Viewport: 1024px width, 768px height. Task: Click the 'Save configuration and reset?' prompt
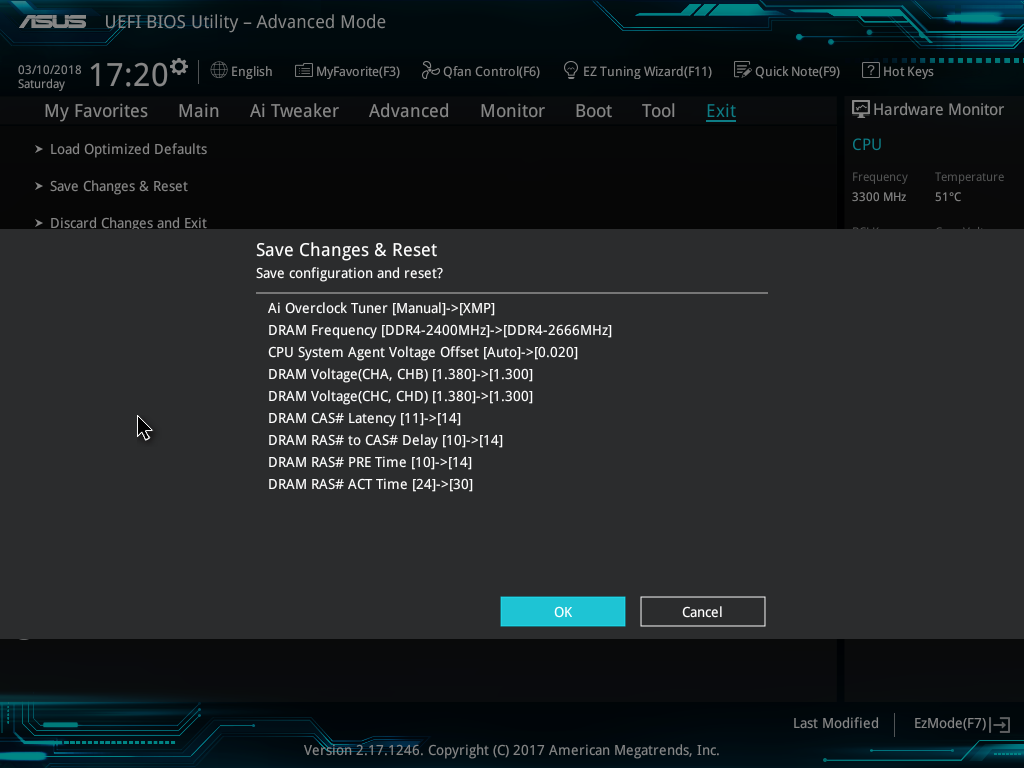tap(349, 273)
